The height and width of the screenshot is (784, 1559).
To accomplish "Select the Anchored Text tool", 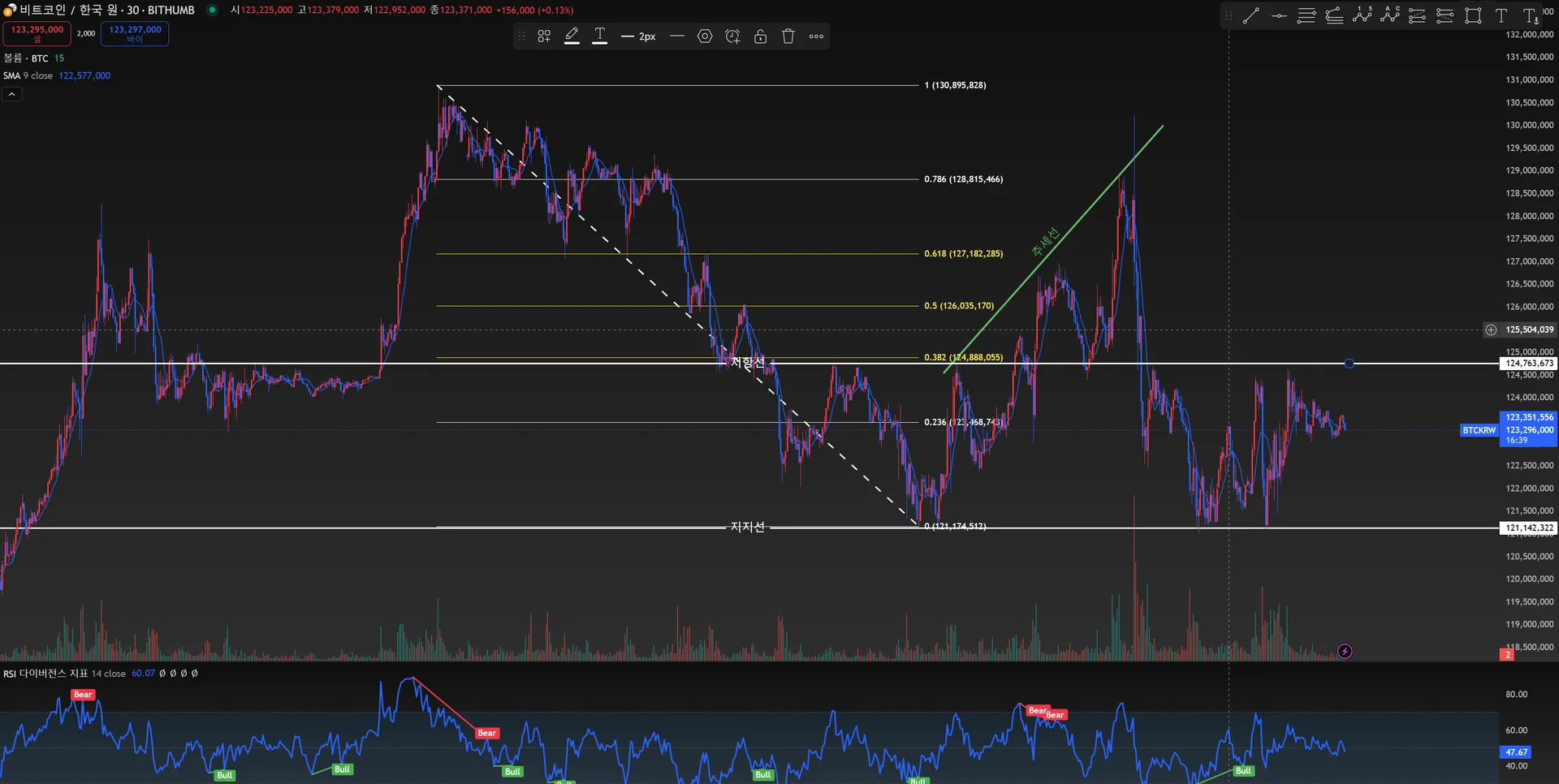I will pos(1530,15).
